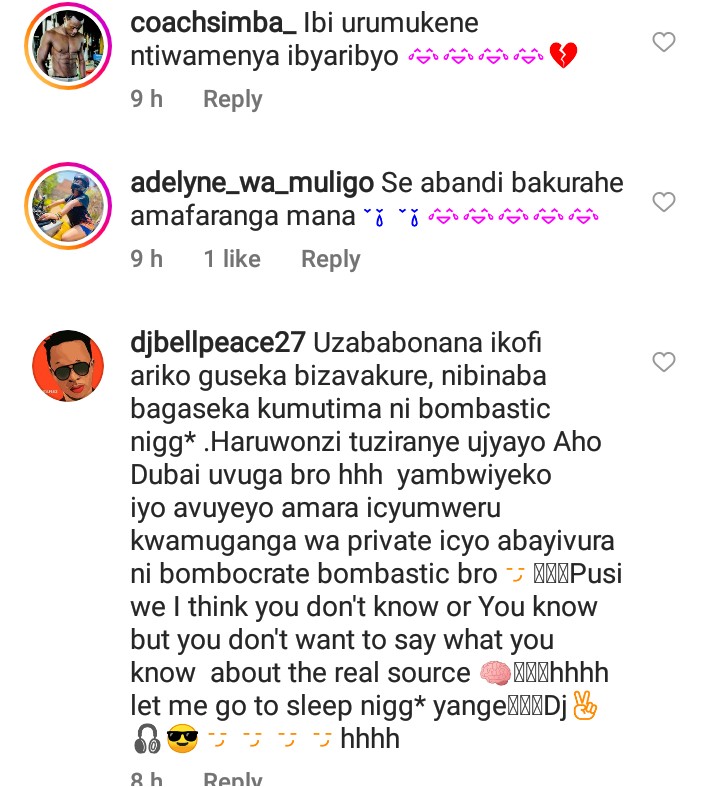Select the 9 h timestamp under adelyne_wa_muligo
Viewport: 720px width, 787px height.
(147, 259)
